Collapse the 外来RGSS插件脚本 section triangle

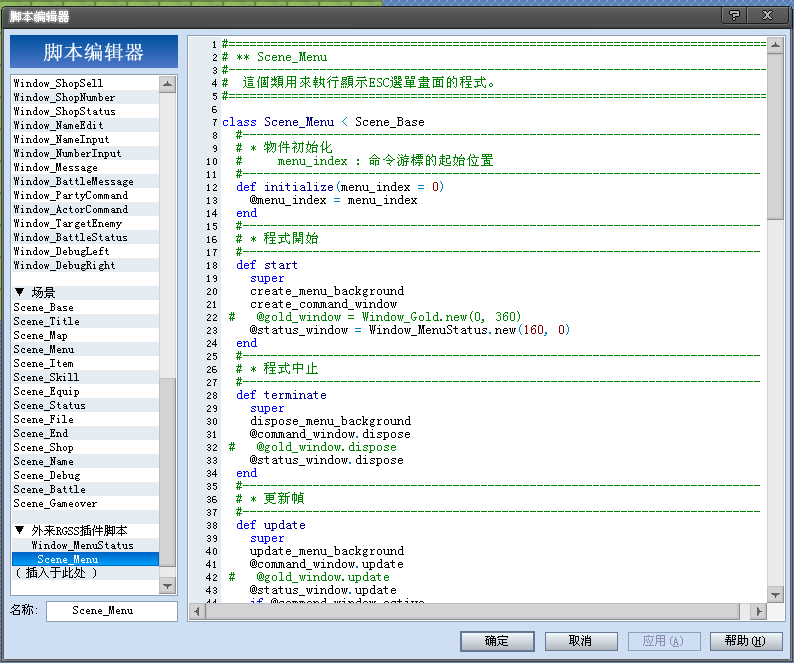tap(20, 530)
